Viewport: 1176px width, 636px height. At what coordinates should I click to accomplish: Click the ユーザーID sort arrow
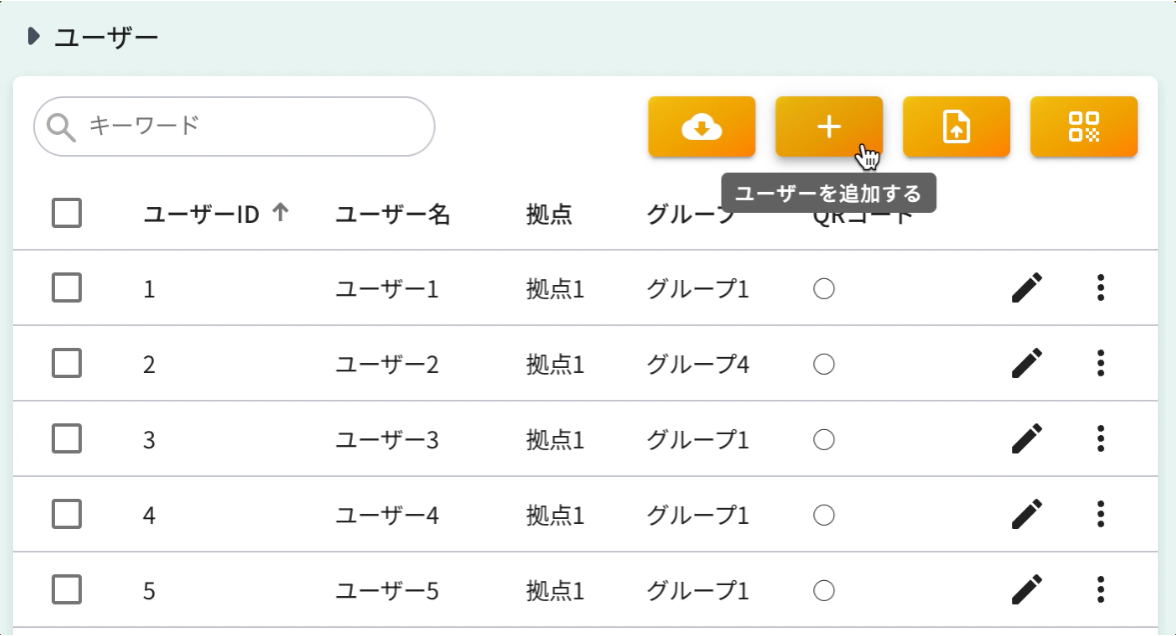pos(283,211)
